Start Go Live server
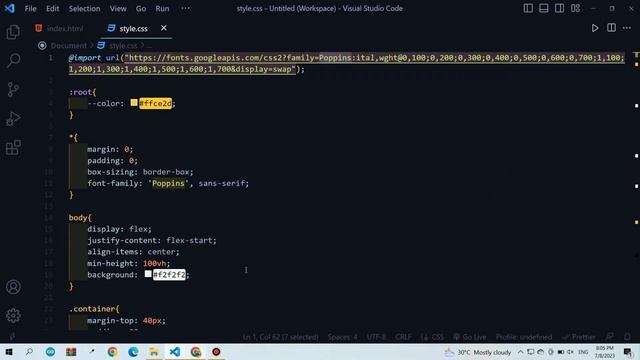The width and height of the screenshot is (640, 360). tap(470, 337)
